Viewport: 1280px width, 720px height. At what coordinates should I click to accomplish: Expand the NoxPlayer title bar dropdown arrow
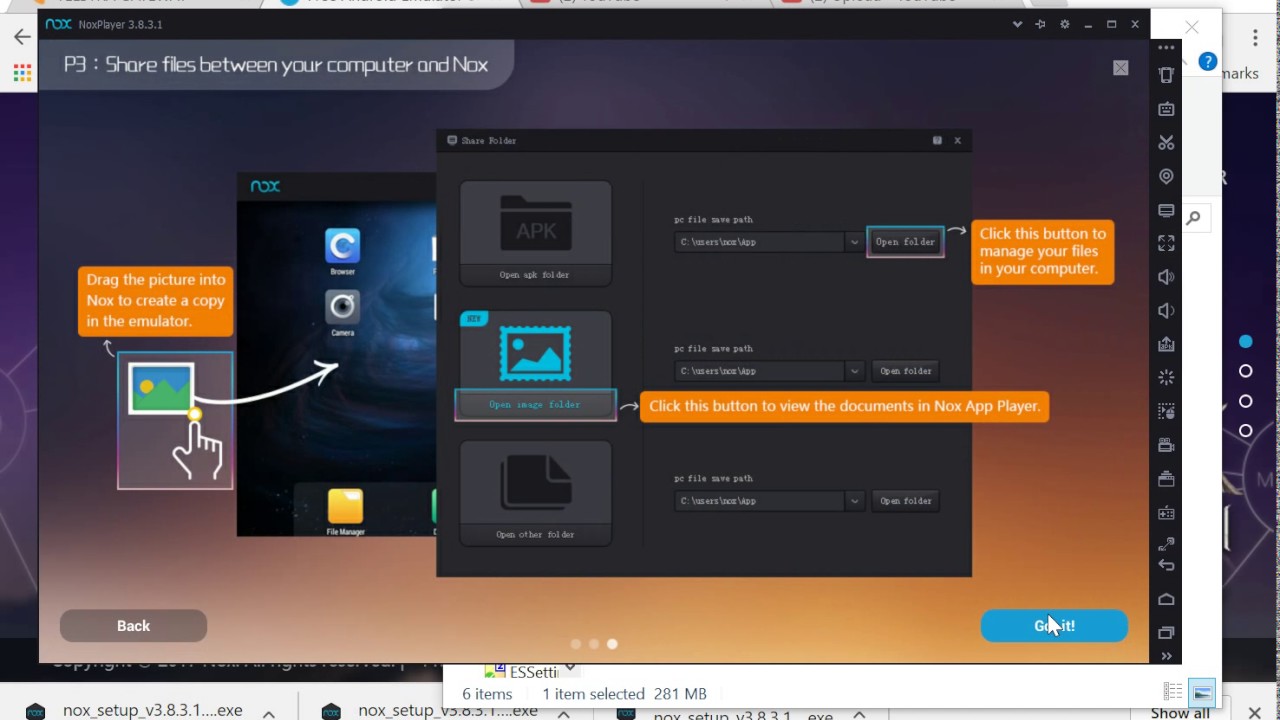click(x=1017, y=24)
